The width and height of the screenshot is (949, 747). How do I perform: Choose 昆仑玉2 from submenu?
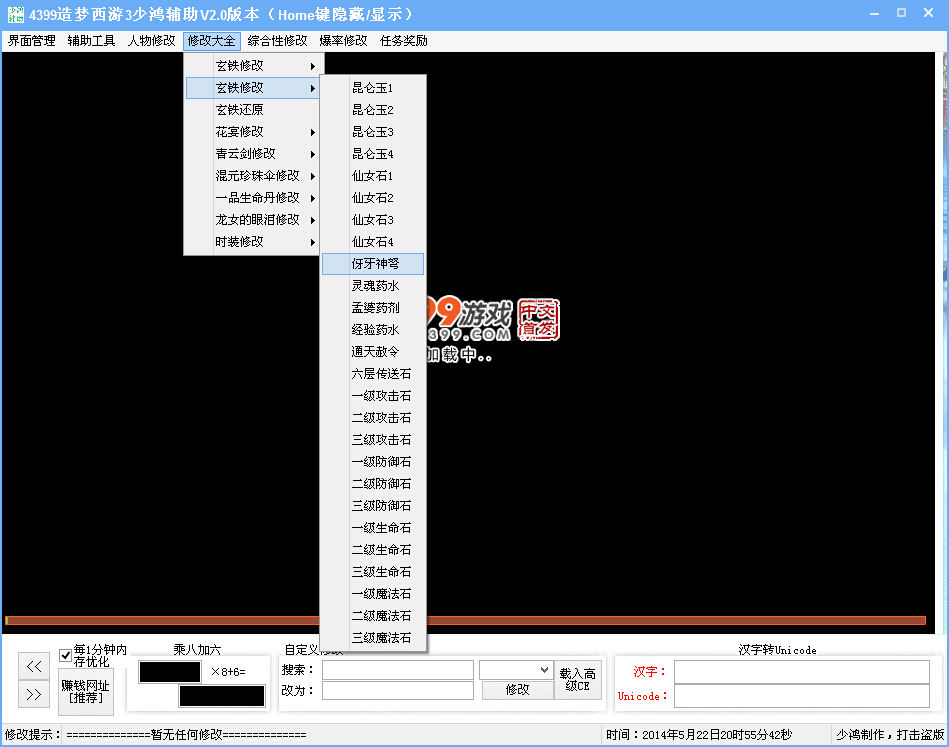coord(373,110)
